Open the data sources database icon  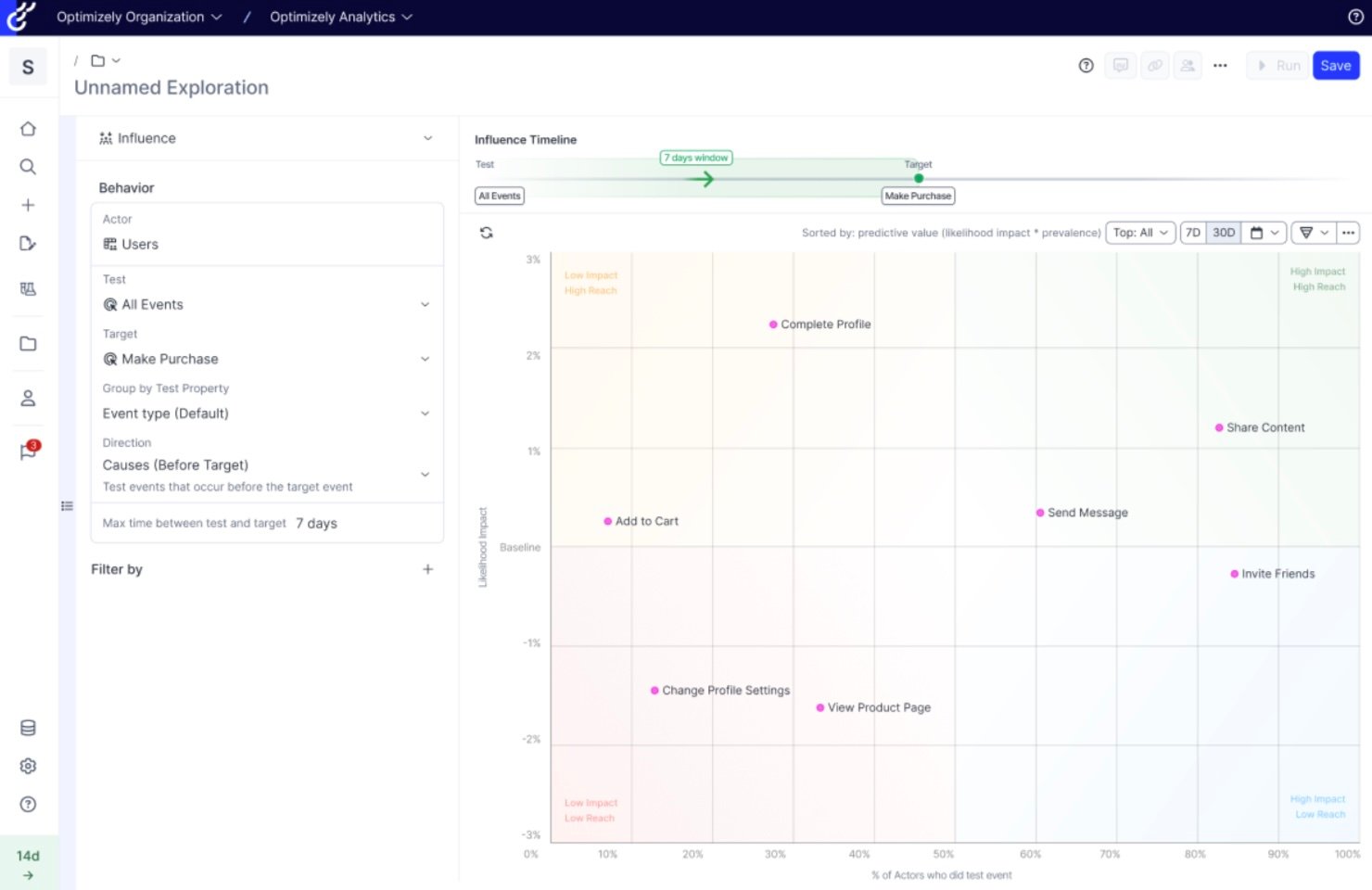click(x=28, y=728)
